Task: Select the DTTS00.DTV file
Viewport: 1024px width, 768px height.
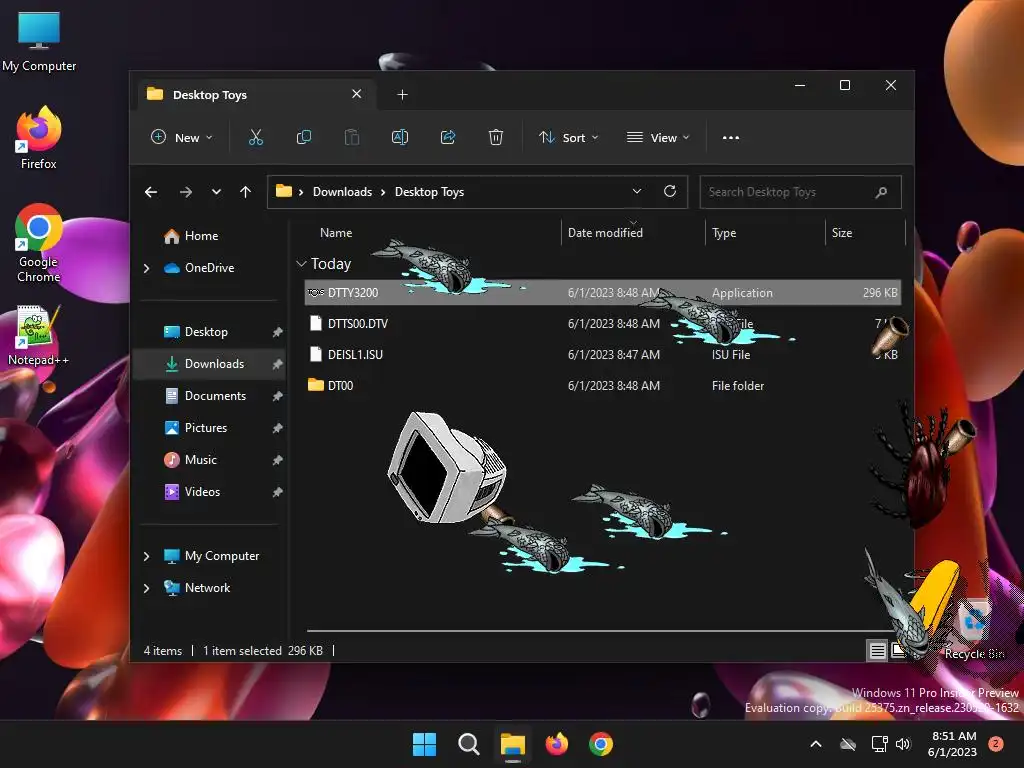Action: pyautogui.click(x=603, y=323)
